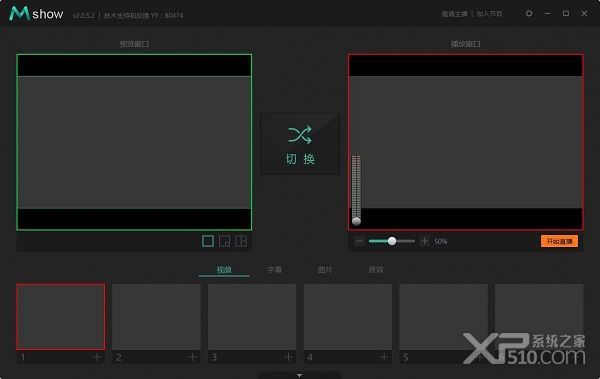Increase volume with the plus button
Screen dimensions: 600x379
pyautogui.click(x=424, y=241)
